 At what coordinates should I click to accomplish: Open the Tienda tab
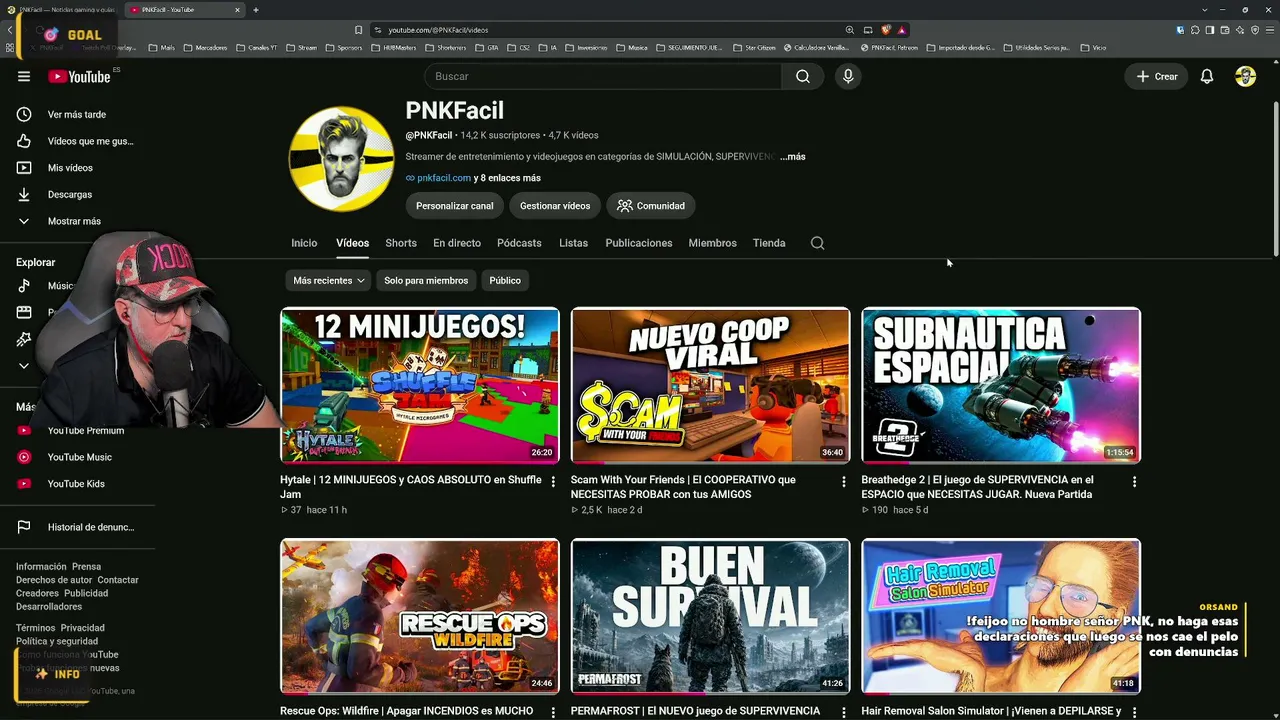[x=769, y=243]
